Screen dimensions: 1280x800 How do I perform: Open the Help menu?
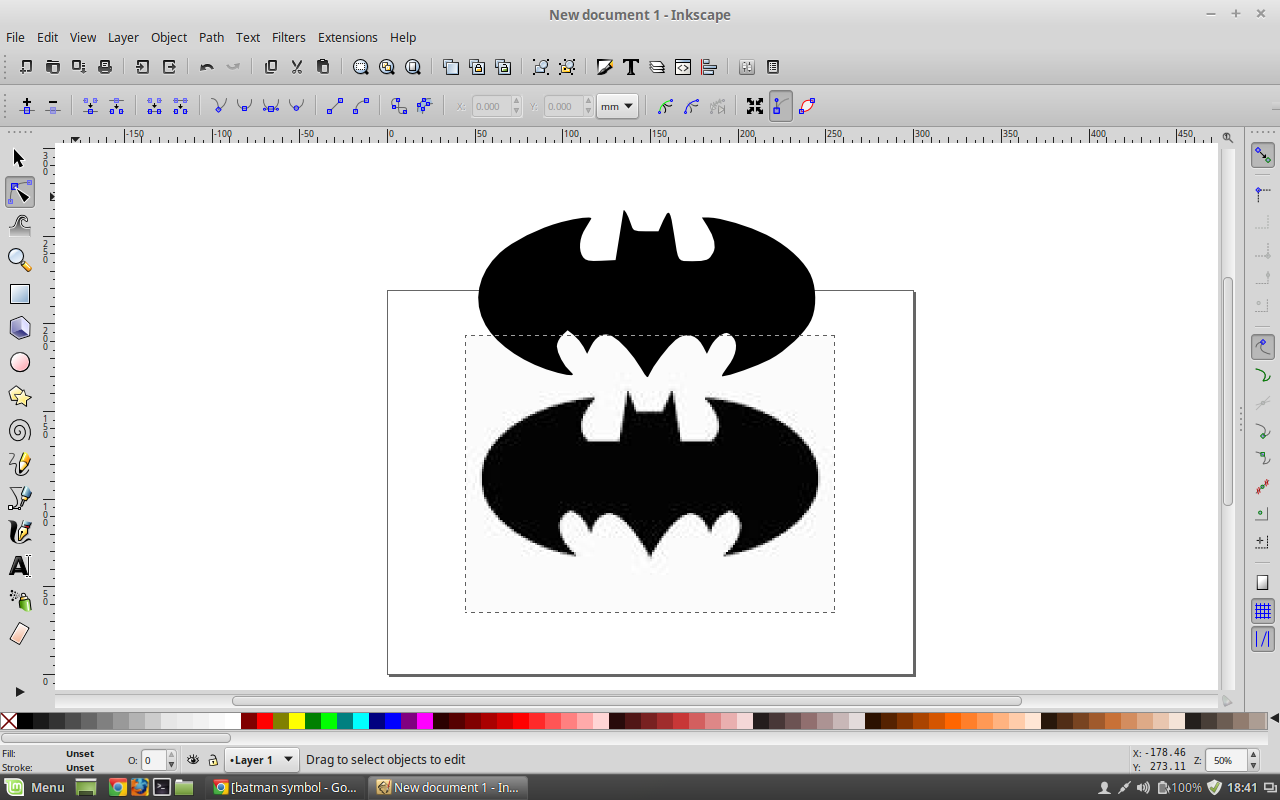(x=403, y=37)
